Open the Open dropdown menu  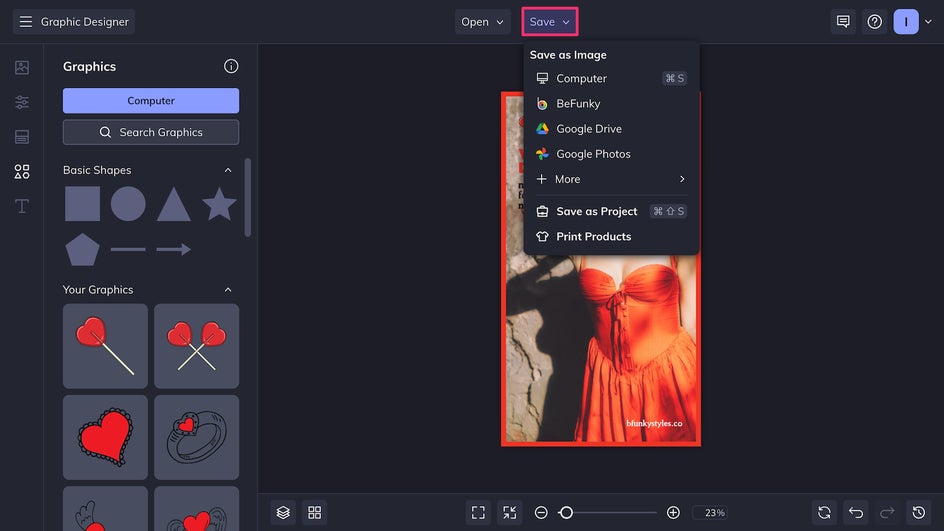[483, 22]
